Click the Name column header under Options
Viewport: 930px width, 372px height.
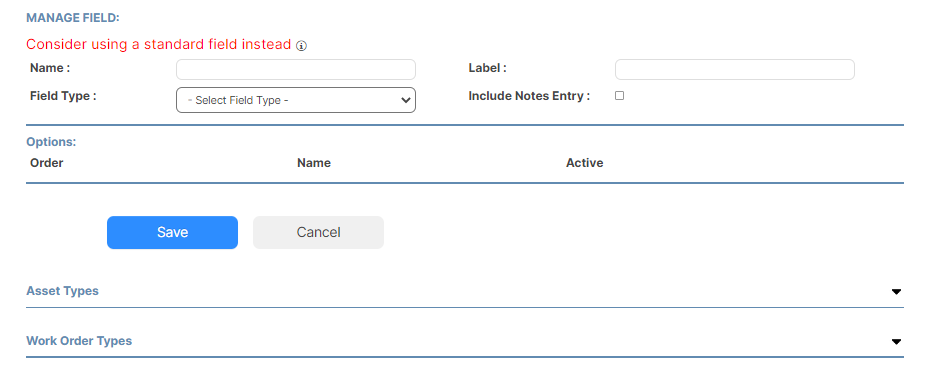pos(314,163)
